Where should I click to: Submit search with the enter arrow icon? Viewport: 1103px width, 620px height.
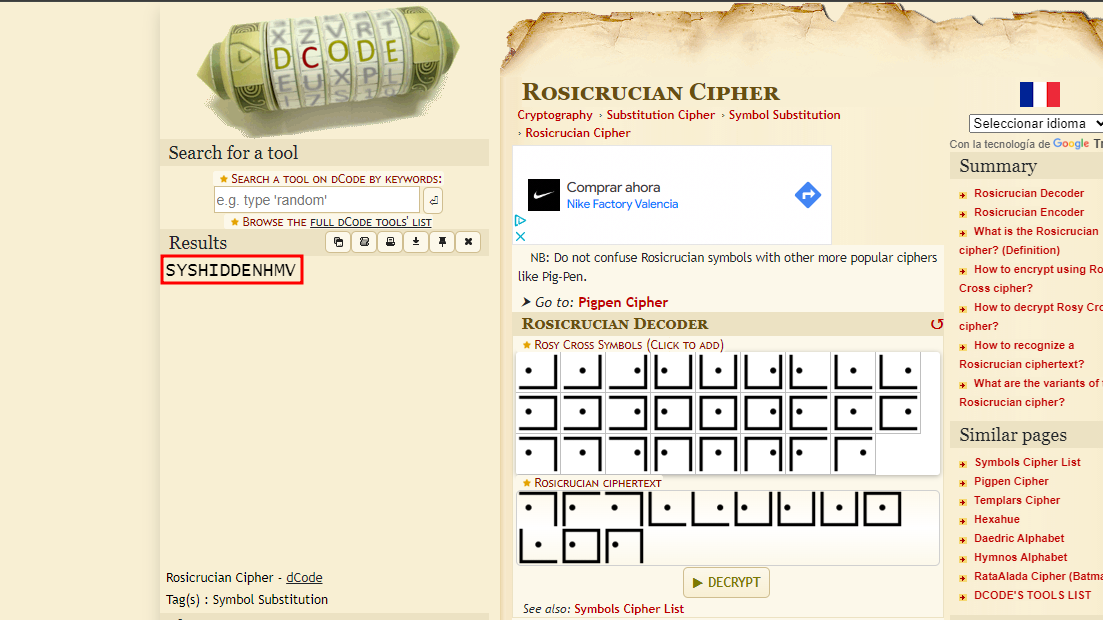433,200
